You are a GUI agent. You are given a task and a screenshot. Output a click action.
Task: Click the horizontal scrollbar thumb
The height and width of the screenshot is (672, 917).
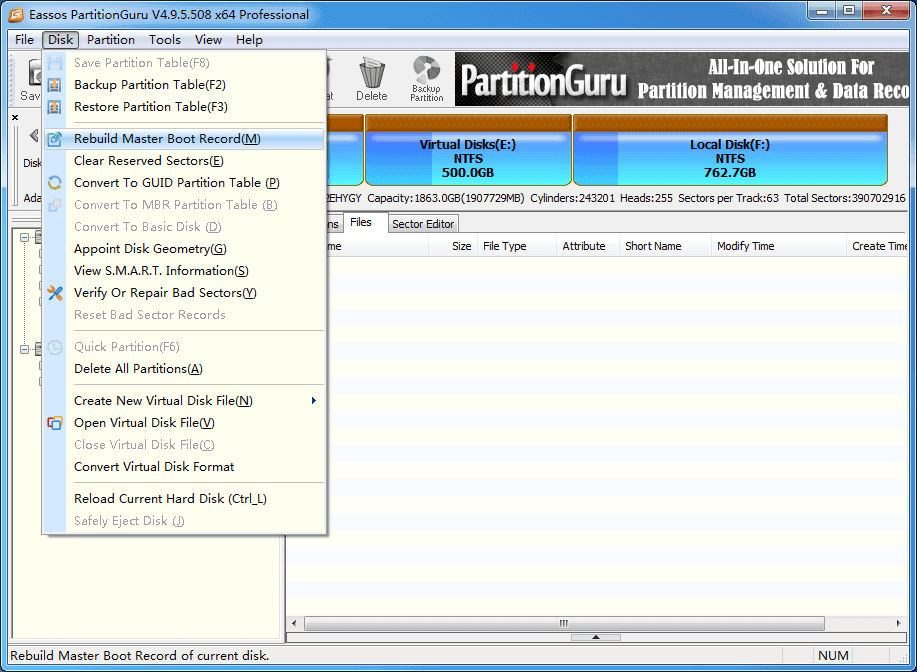(564, 623)
